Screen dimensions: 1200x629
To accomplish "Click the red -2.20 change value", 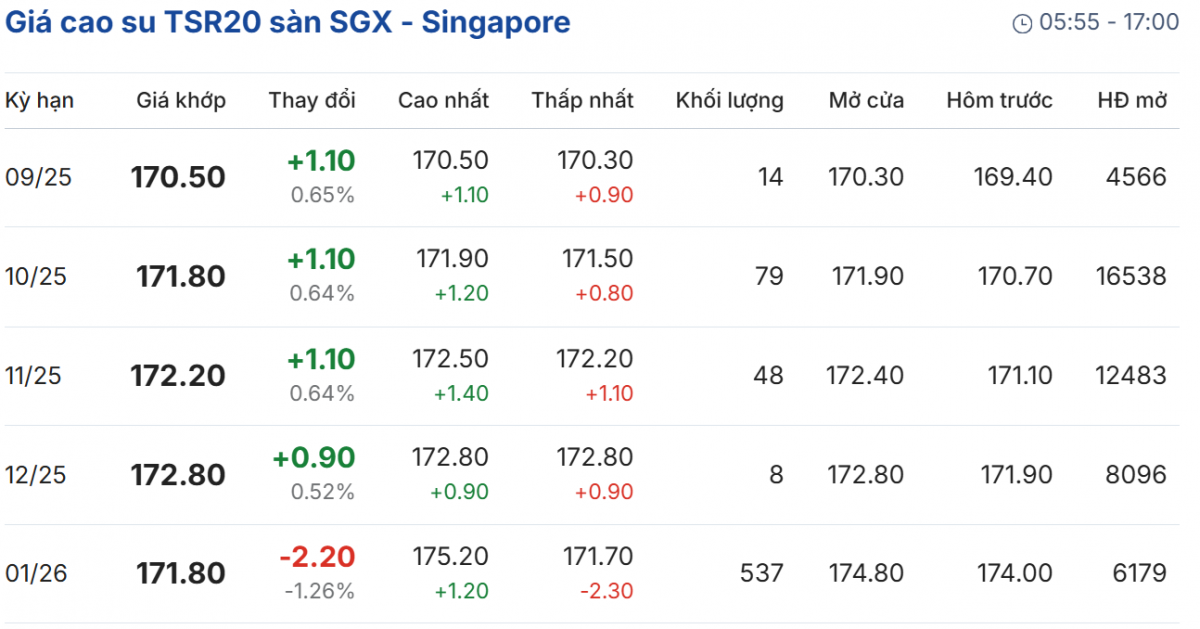I will click(316, 557).
